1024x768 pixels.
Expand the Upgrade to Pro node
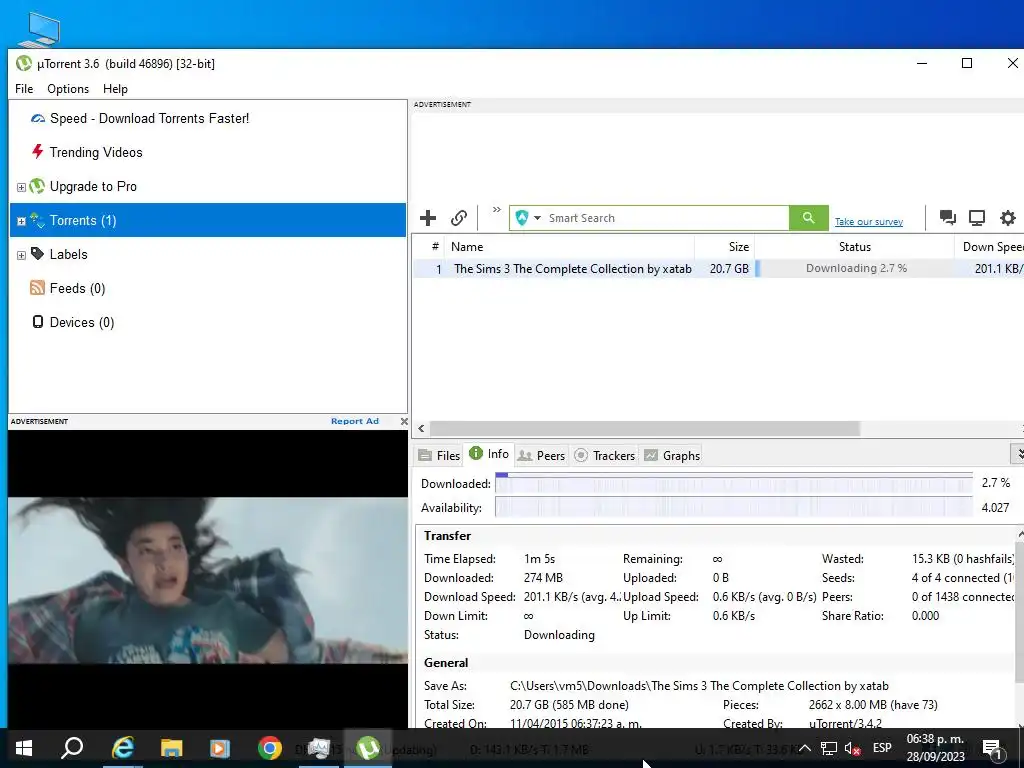point(21,187)
